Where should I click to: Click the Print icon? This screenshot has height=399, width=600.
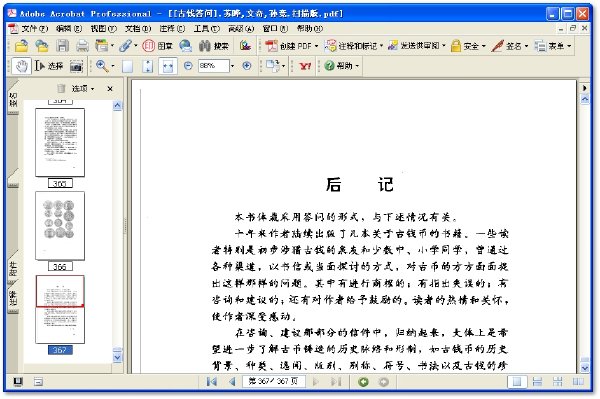pos(82,46)
